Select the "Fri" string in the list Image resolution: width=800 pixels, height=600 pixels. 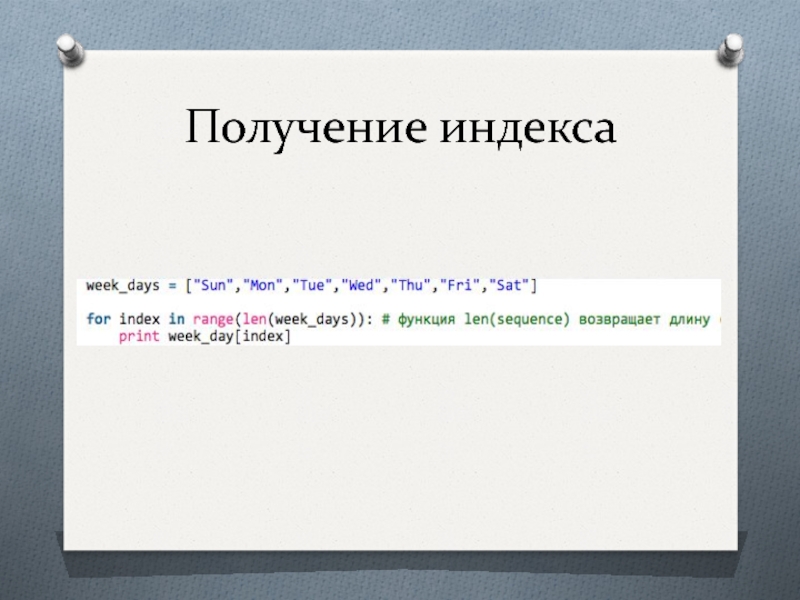point(458,286)
